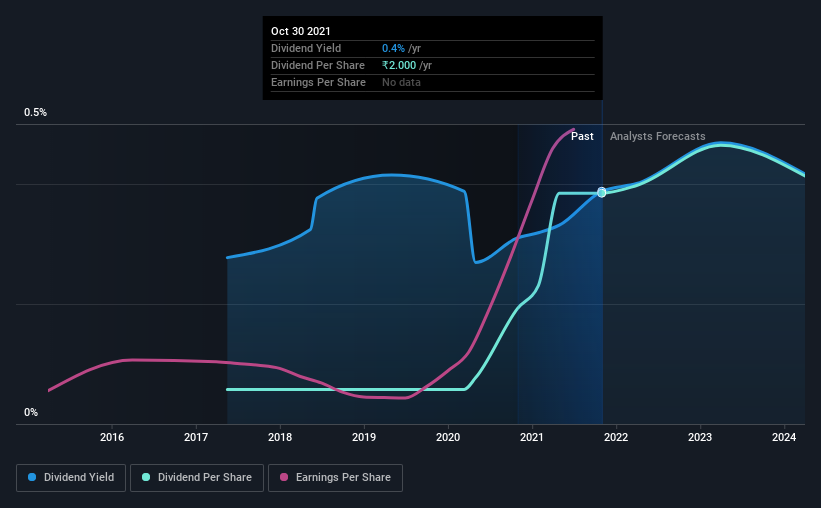
Task: Click the 0.5% y-axis label
Action: click(35, 113)
